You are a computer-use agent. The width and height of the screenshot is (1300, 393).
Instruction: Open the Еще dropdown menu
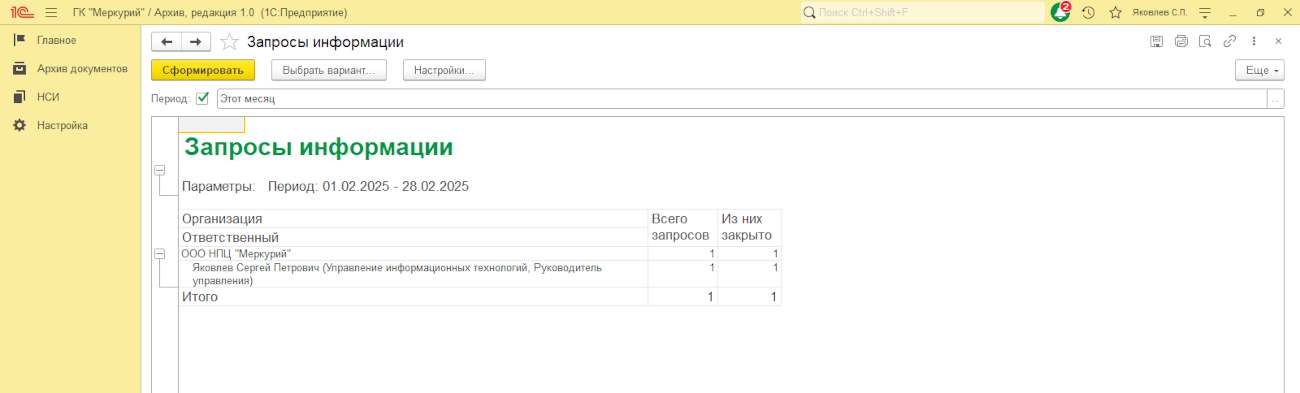[x=1259, y=70]
